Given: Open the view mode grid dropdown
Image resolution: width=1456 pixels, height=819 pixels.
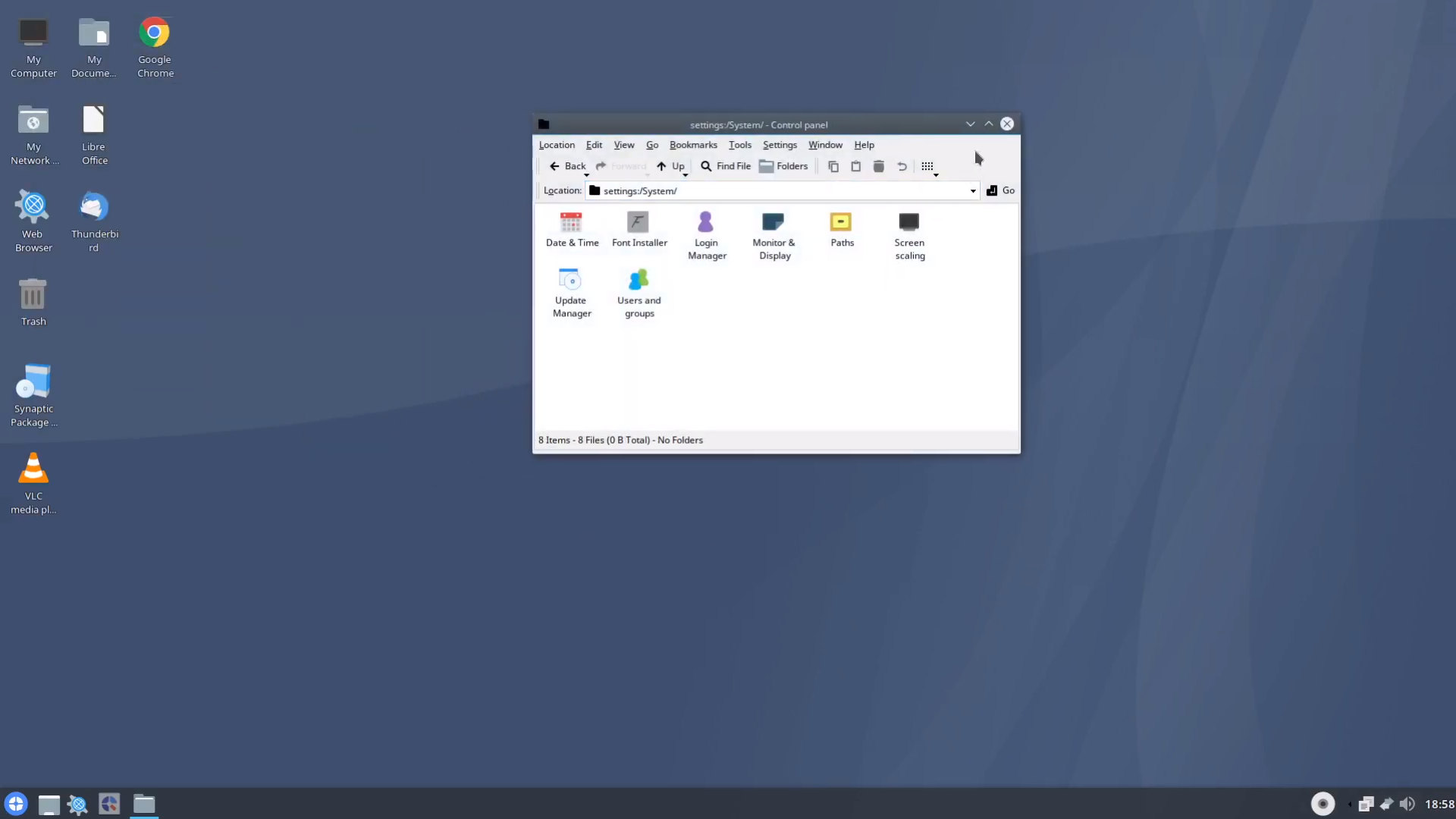Looking at the screenshot, I should pyautogui.click(x=929, y=167).
